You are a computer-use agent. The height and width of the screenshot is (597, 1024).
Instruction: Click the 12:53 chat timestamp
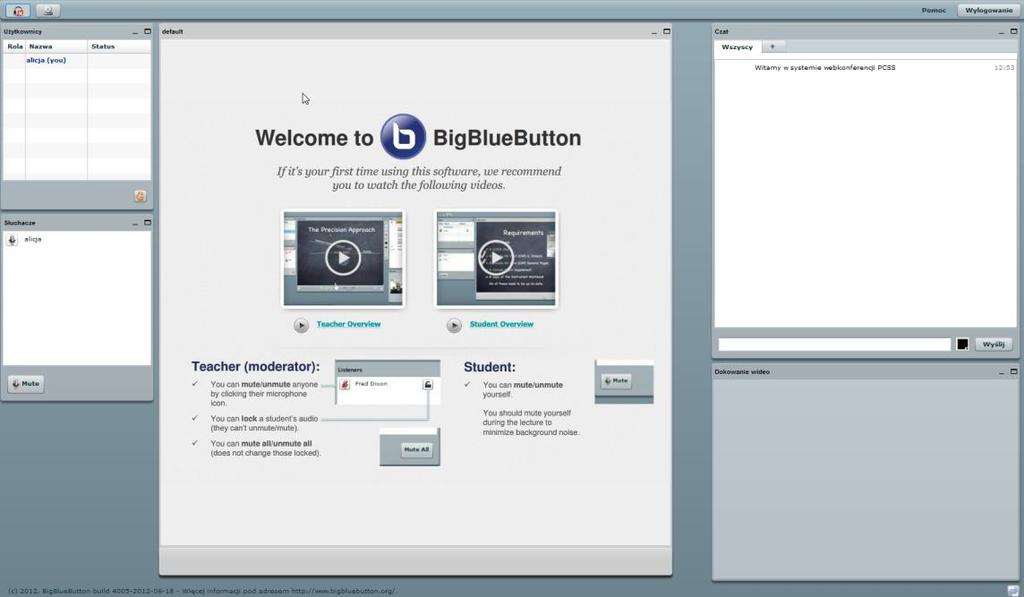1004,67
